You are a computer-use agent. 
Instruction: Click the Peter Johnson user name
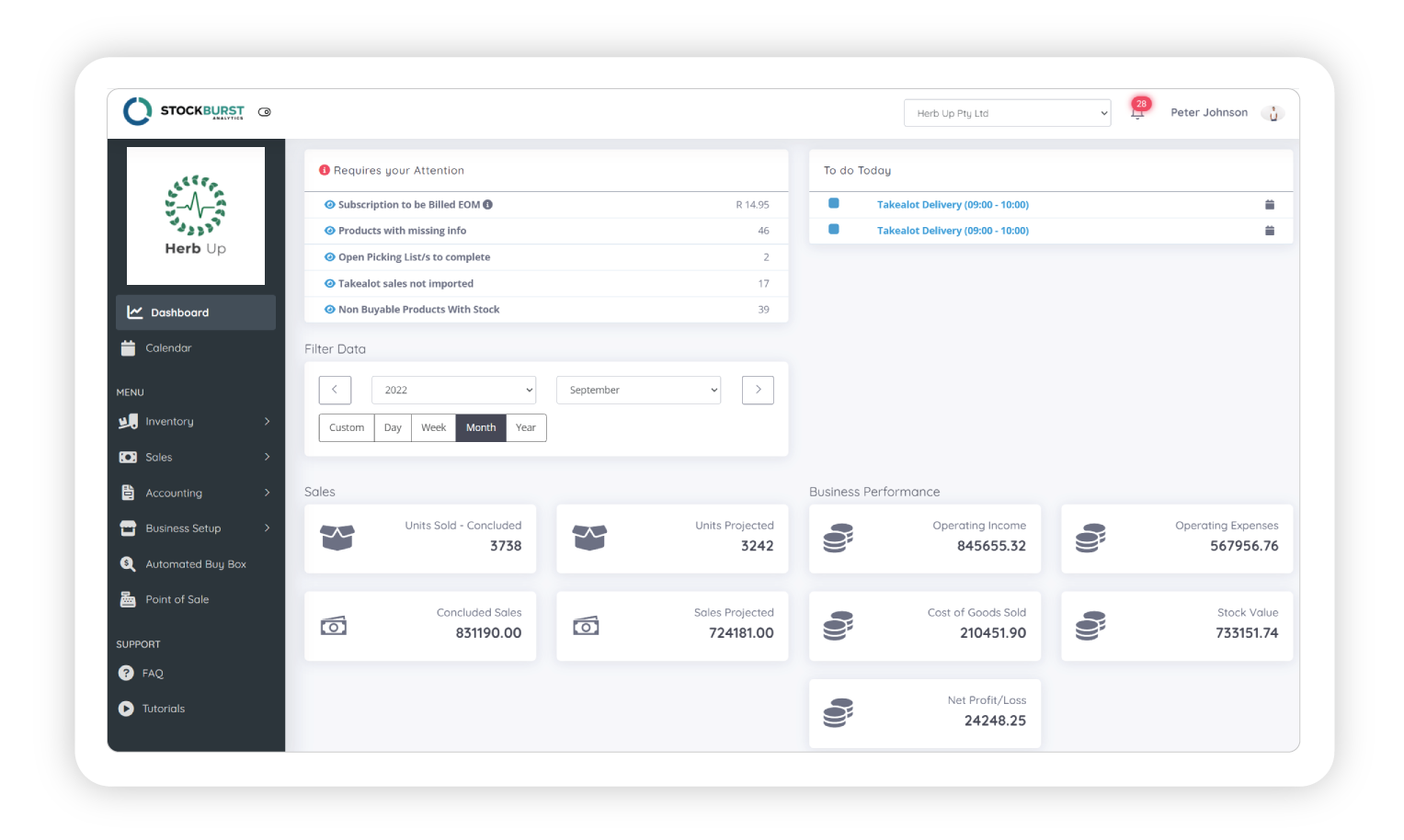coord(1209,112)
